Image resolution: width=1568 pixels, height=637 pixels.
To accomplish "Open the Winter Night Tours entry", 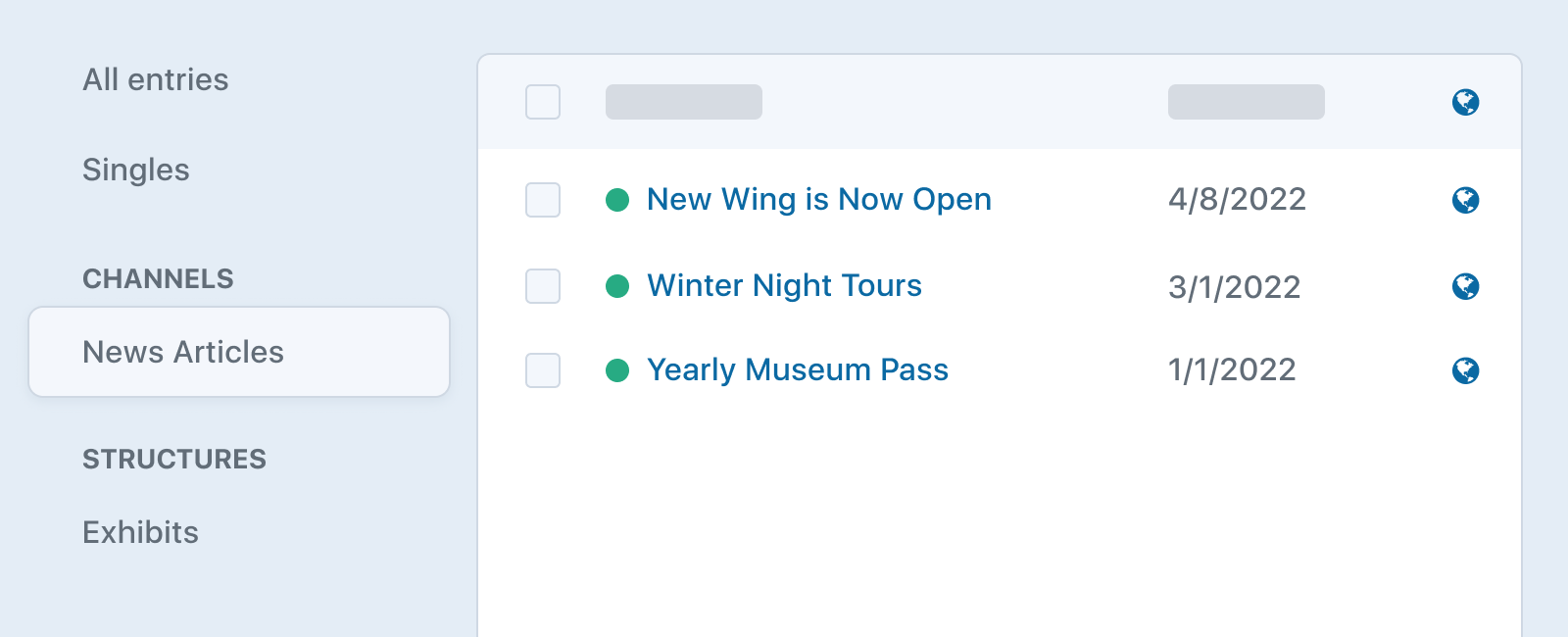I will coord(784,286).
